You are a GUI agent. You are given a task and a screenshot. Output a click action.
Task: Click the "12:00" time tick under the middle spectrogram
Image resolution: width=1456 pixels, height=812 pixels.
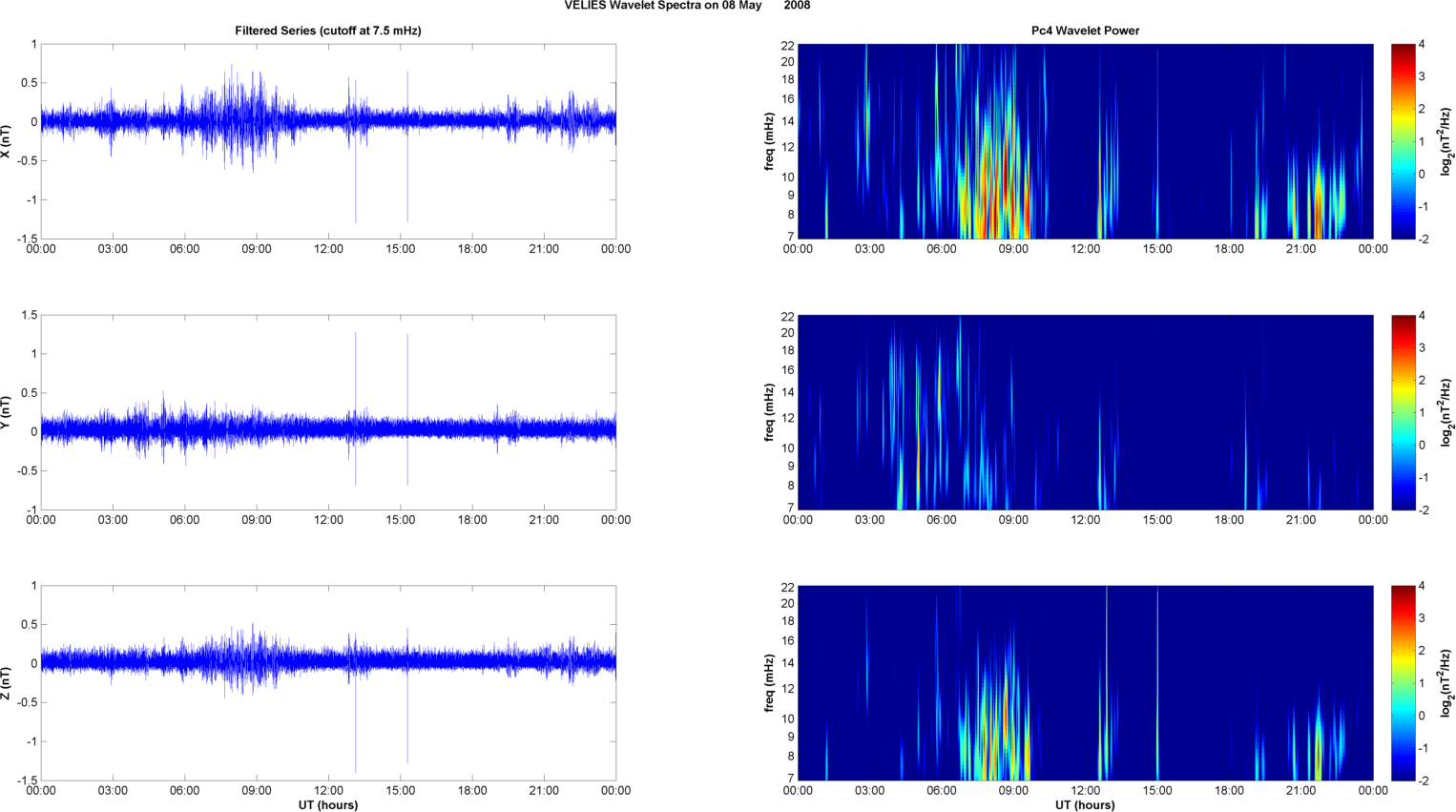point(1086,520)
